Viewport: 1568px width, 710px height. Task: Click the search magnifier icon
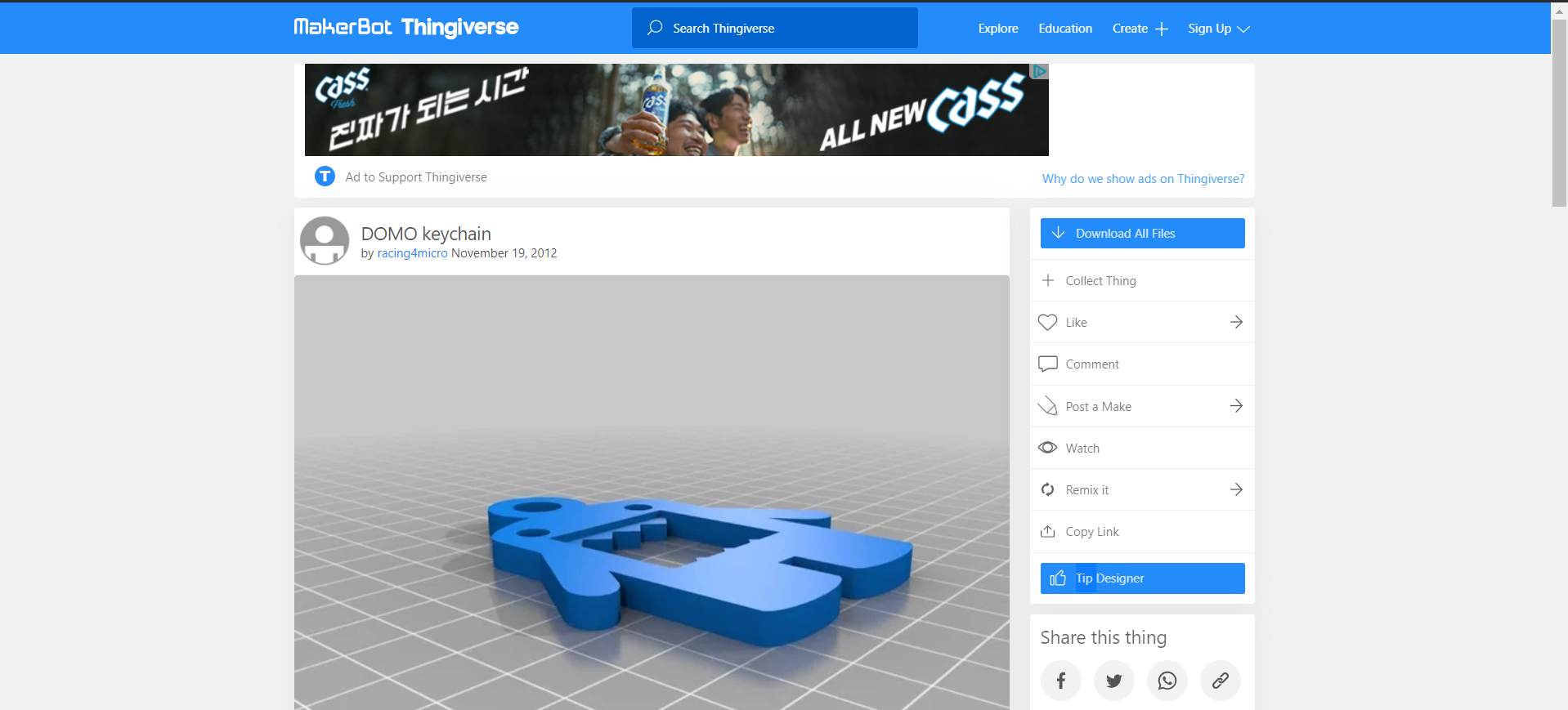click(655, 28)
